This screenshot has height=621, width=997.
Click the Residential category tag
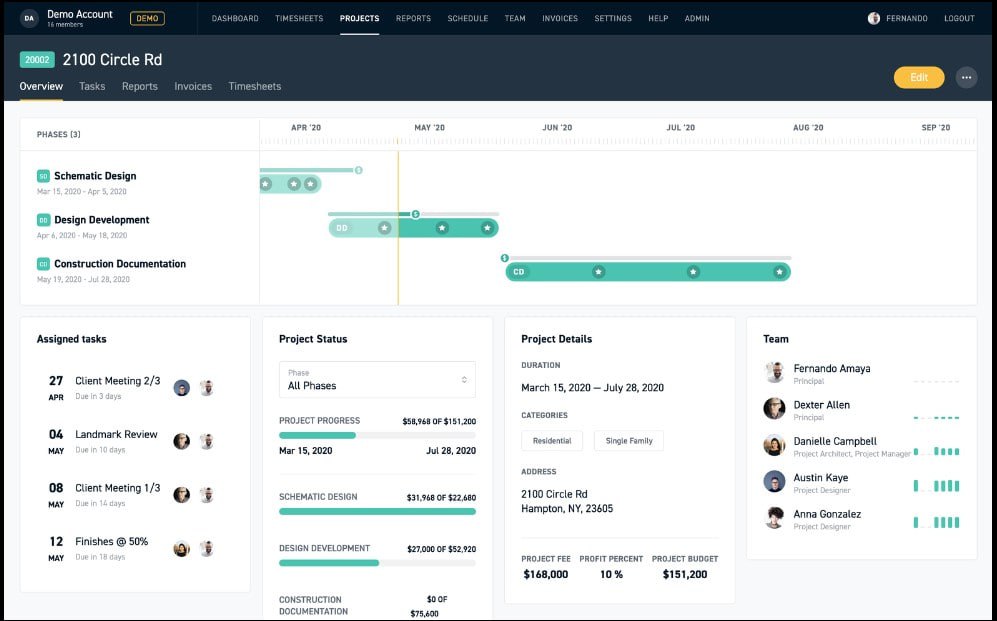pos(552,440)
